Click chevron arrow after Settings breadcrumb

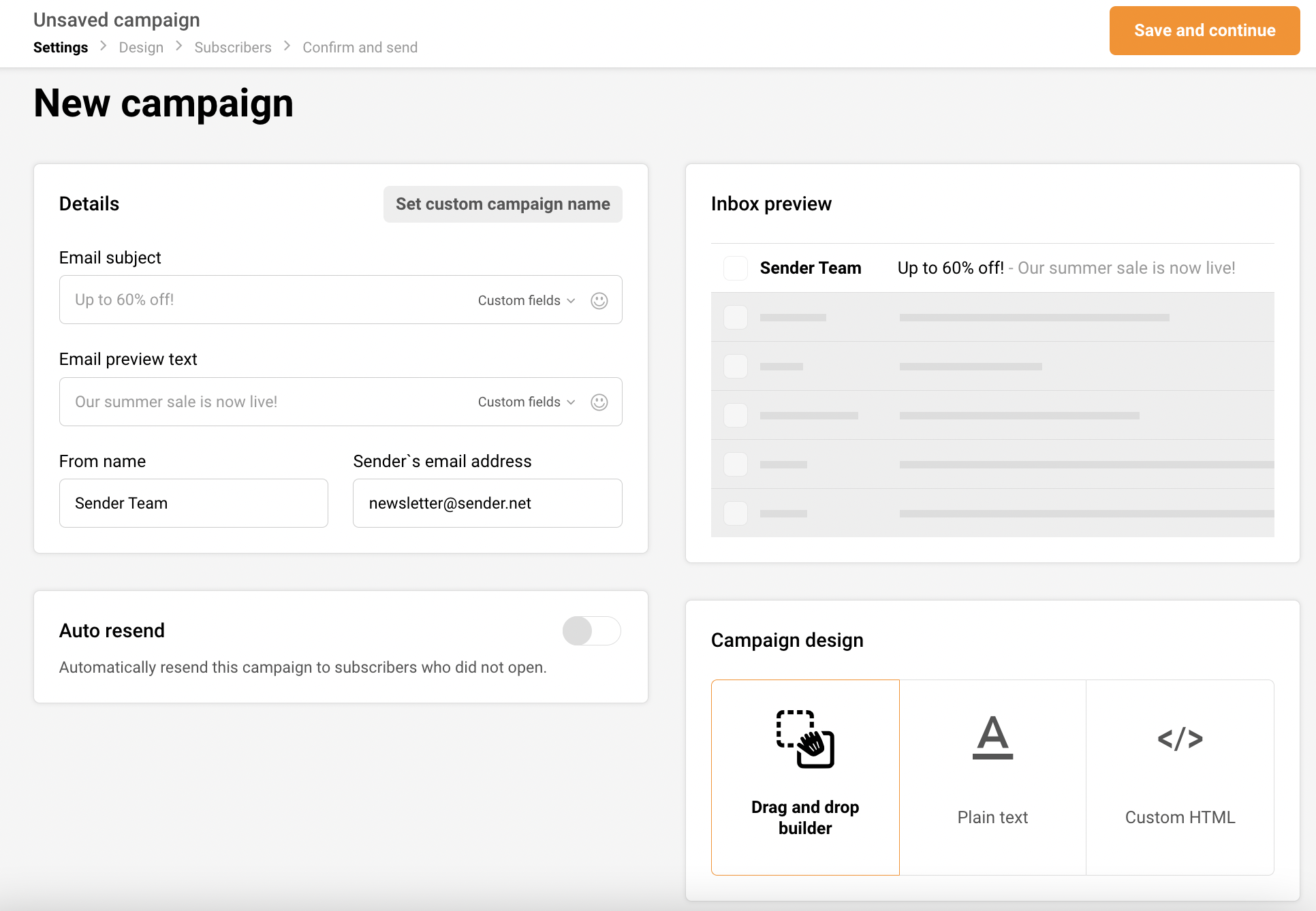pyautogui.click(x=104, y=46)
